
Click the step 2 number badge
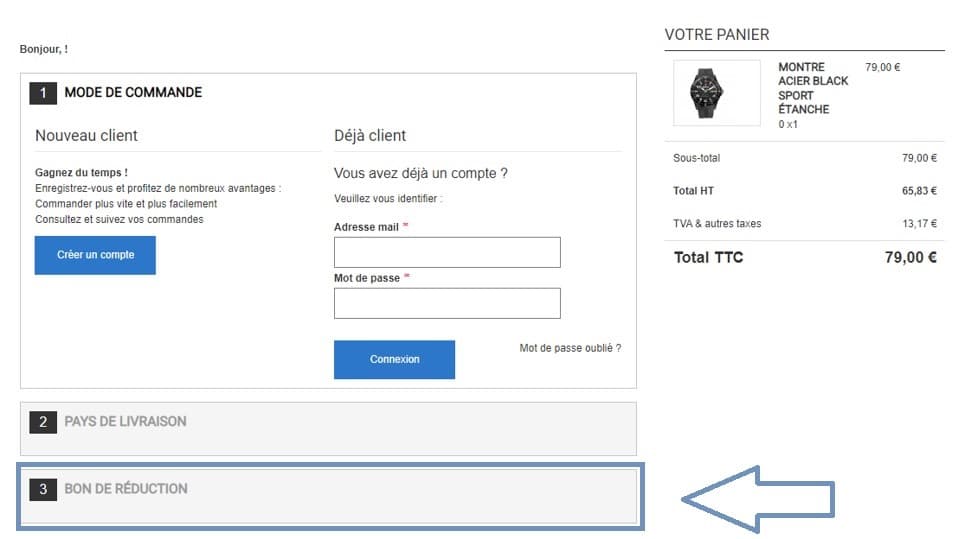43,422
